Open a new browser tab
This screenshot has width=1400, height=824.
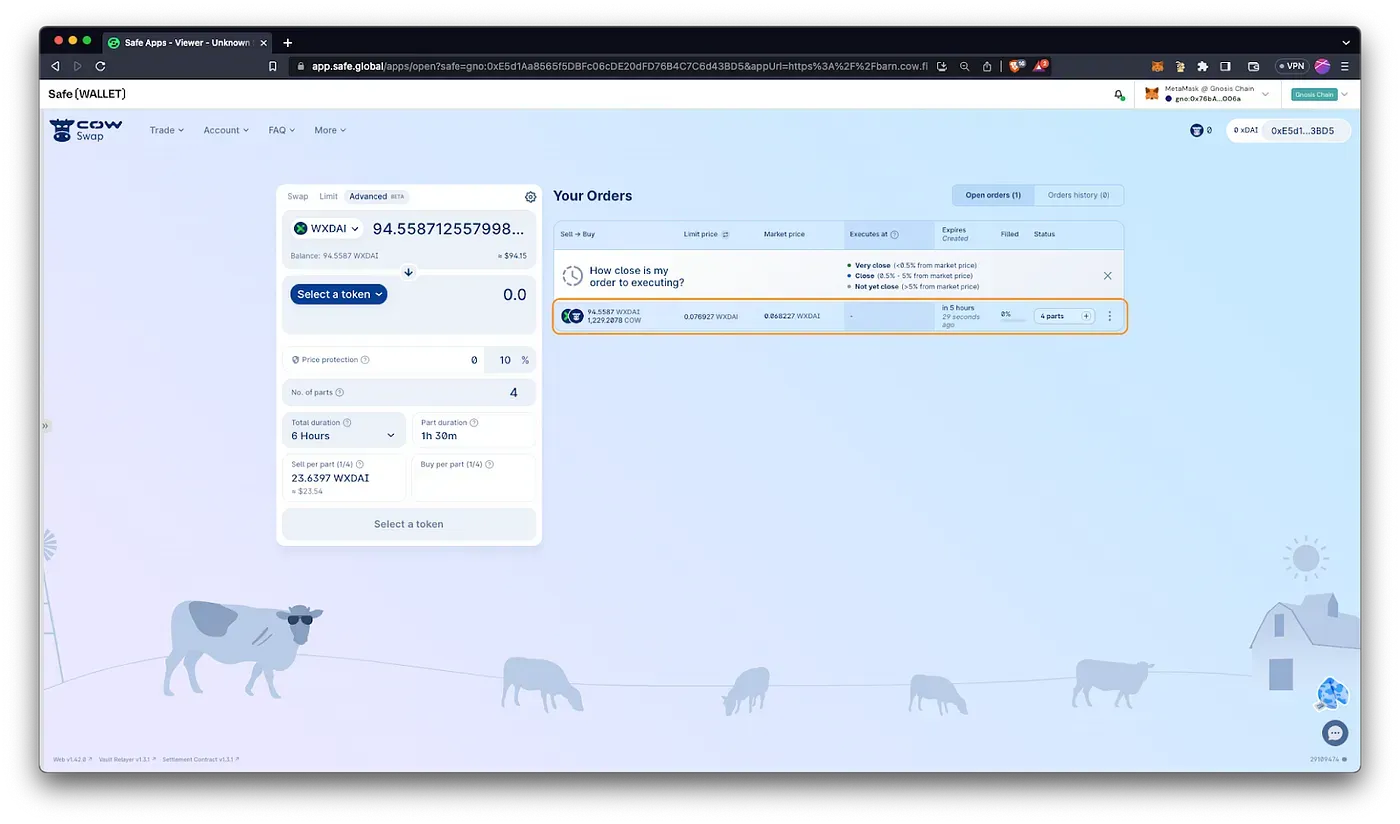[x=288, y=42]
